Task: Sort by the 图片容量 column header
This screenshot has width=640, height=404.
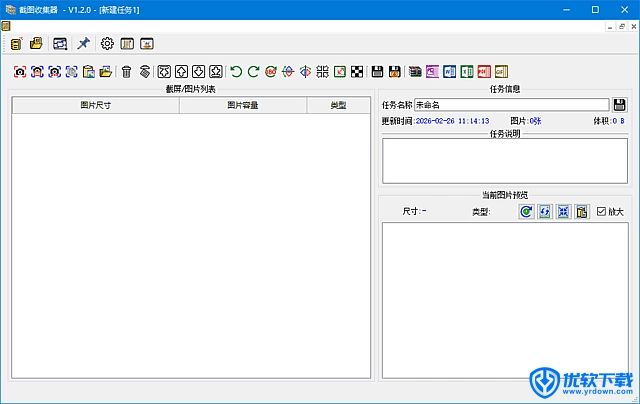Action: click(242, 105)
